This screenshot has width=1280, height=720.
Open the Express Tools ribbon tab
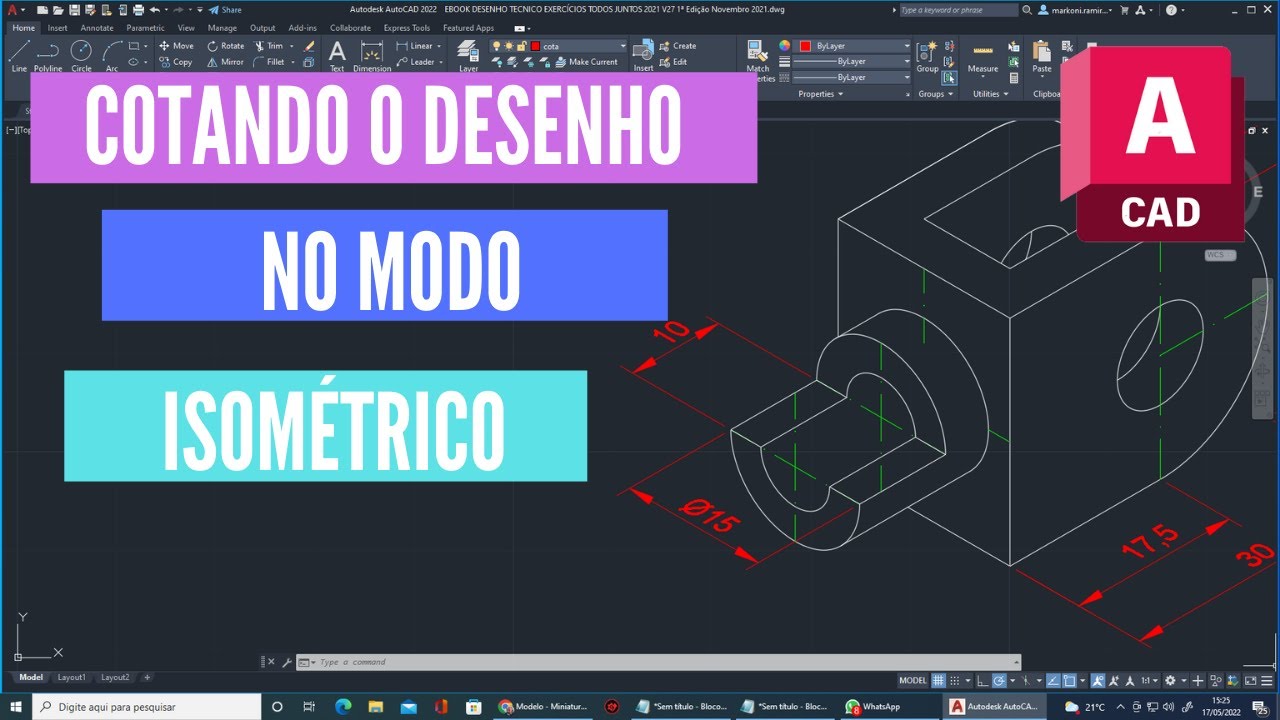[x=407, y=28]
